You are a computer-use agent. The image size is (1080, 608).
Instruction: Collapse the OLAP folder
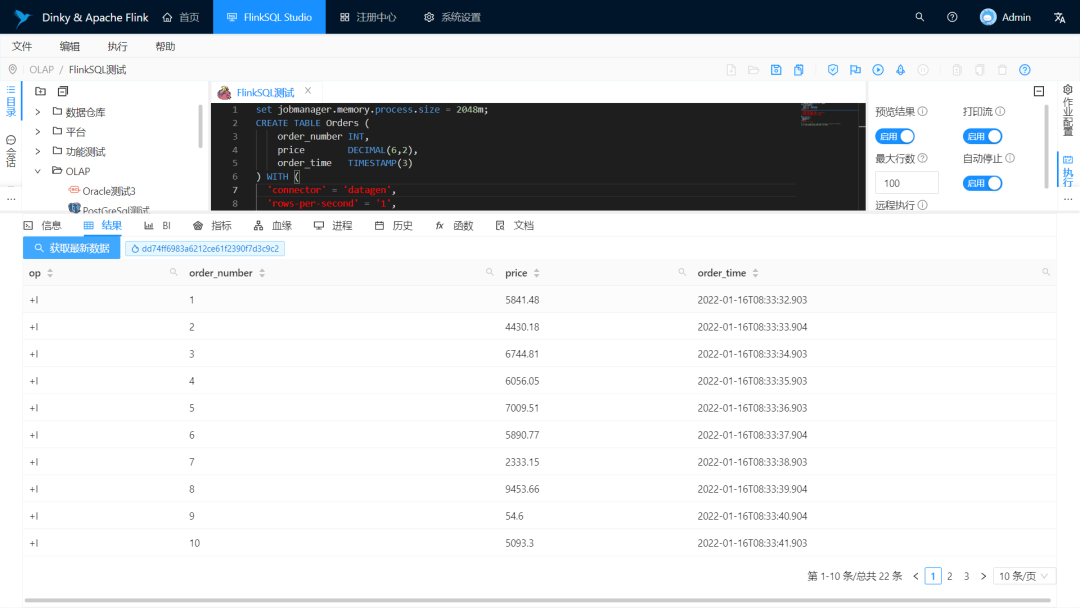pos(38,171)
